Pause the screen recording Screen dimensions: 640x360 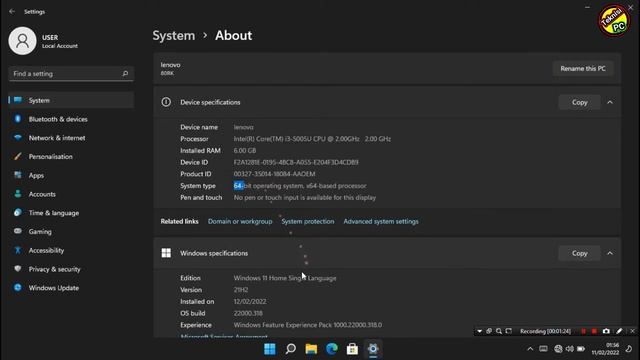point(583,331)
